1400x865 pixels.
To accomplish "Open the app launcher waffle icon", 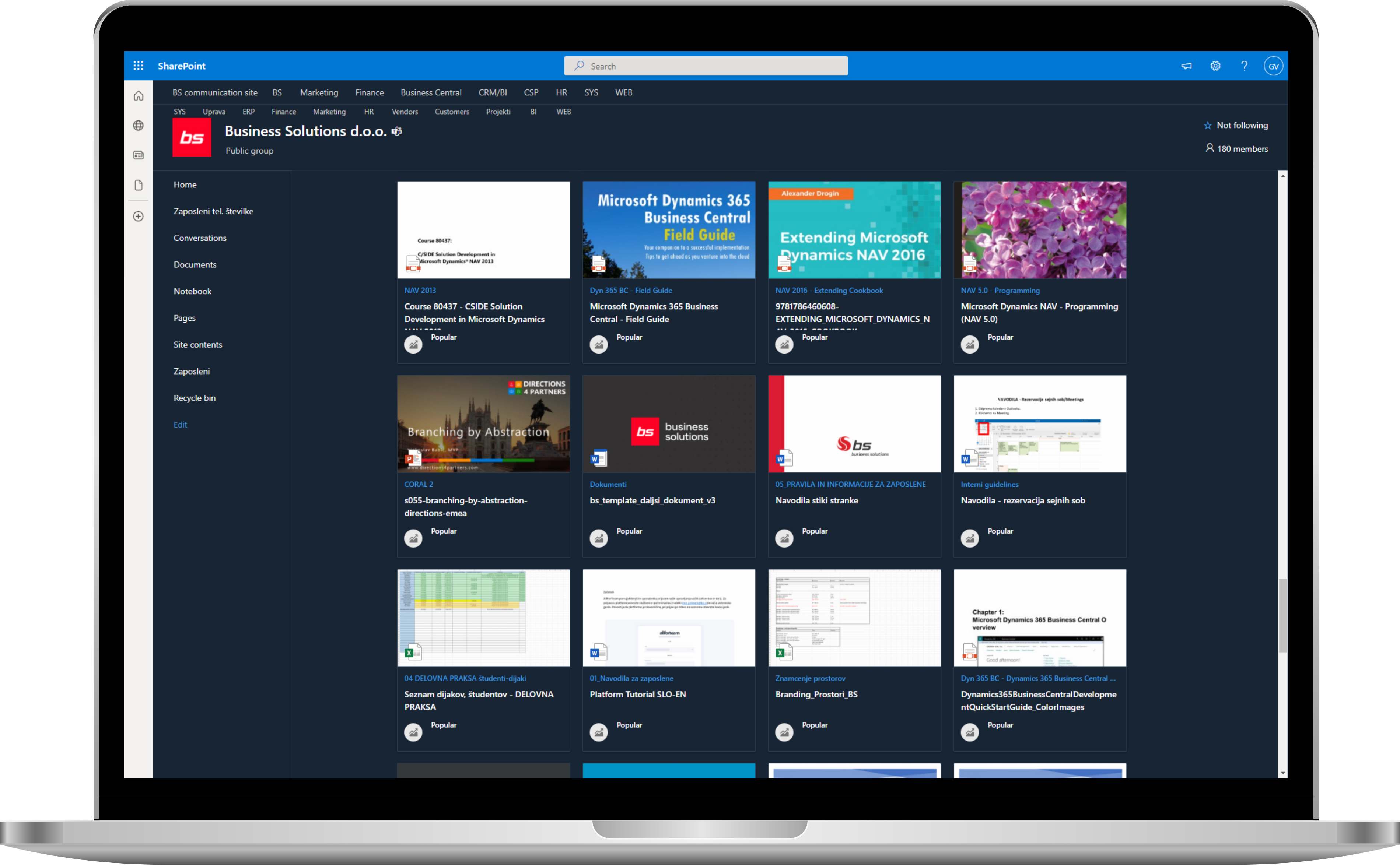I will pos(138,66).
